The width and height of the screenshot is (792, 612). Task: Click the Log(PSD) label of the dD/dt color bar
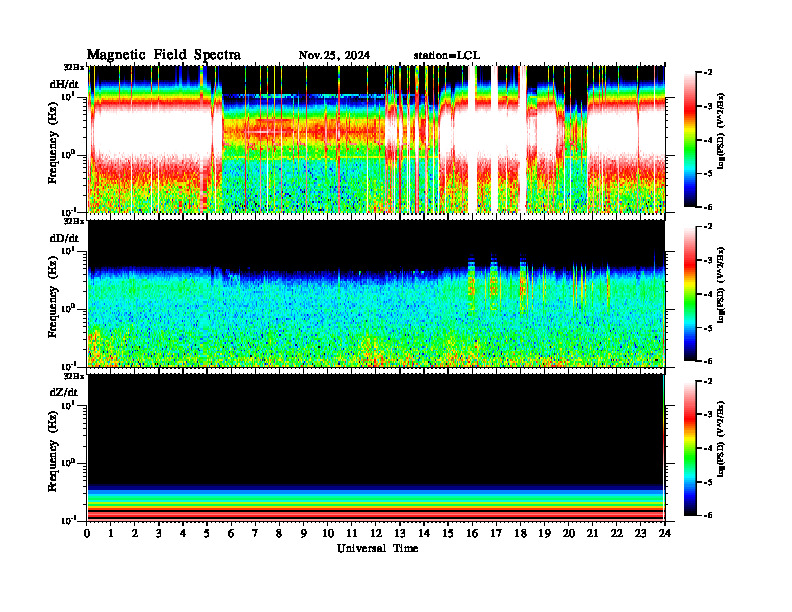pos(721,285)
